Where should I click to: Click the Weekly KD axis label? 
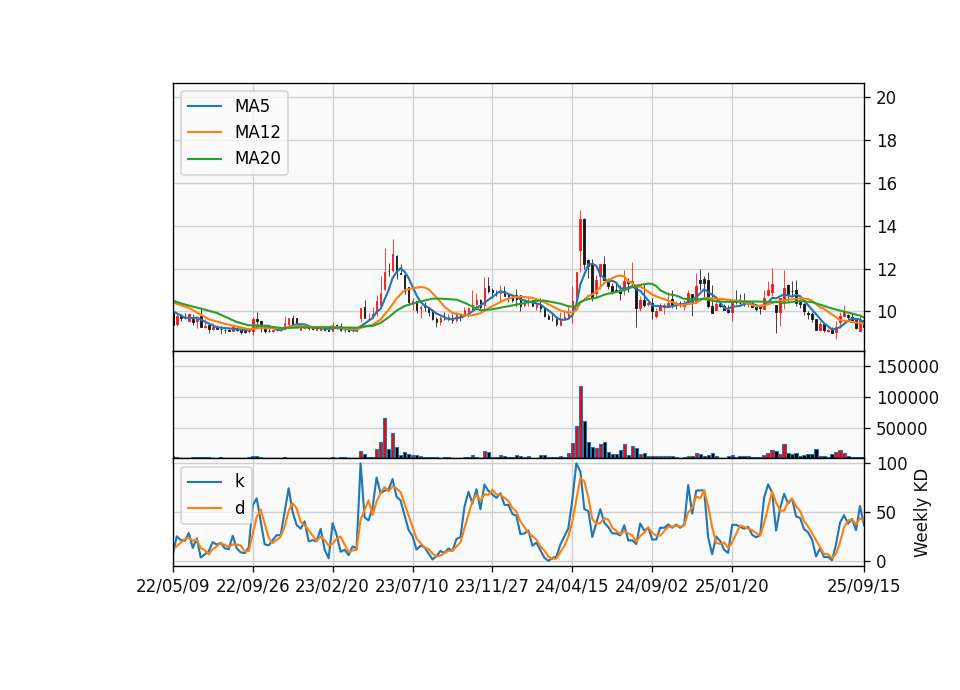921,513
